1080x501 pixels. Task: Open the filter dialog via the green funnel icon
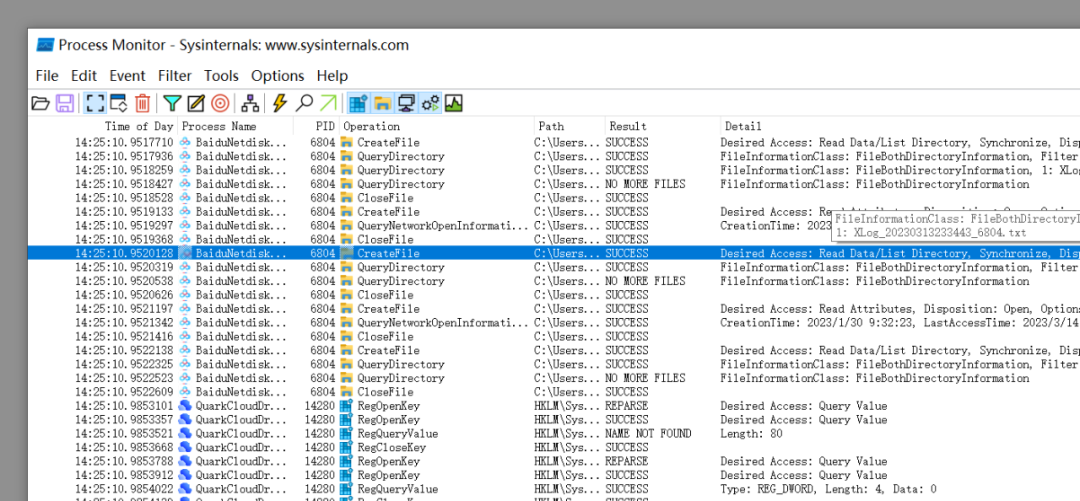pos(172,103)
